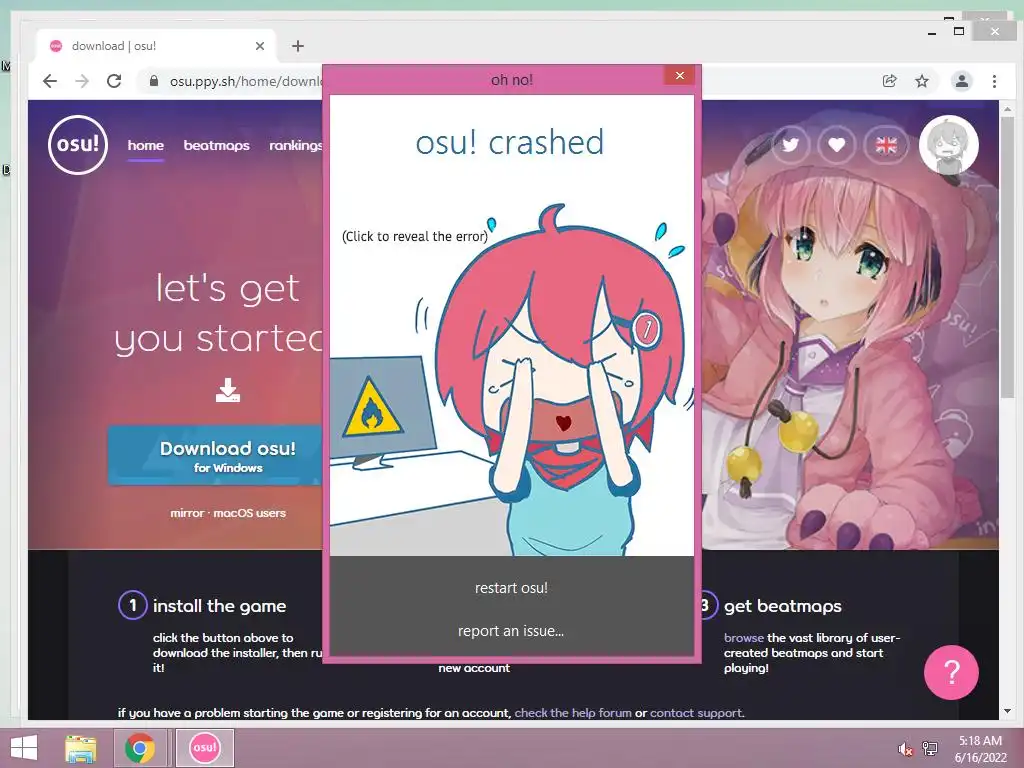Open the mirror download link
Image resolution: width=1024 pixels, height=768 pixels.
click(x=187, y=513)
